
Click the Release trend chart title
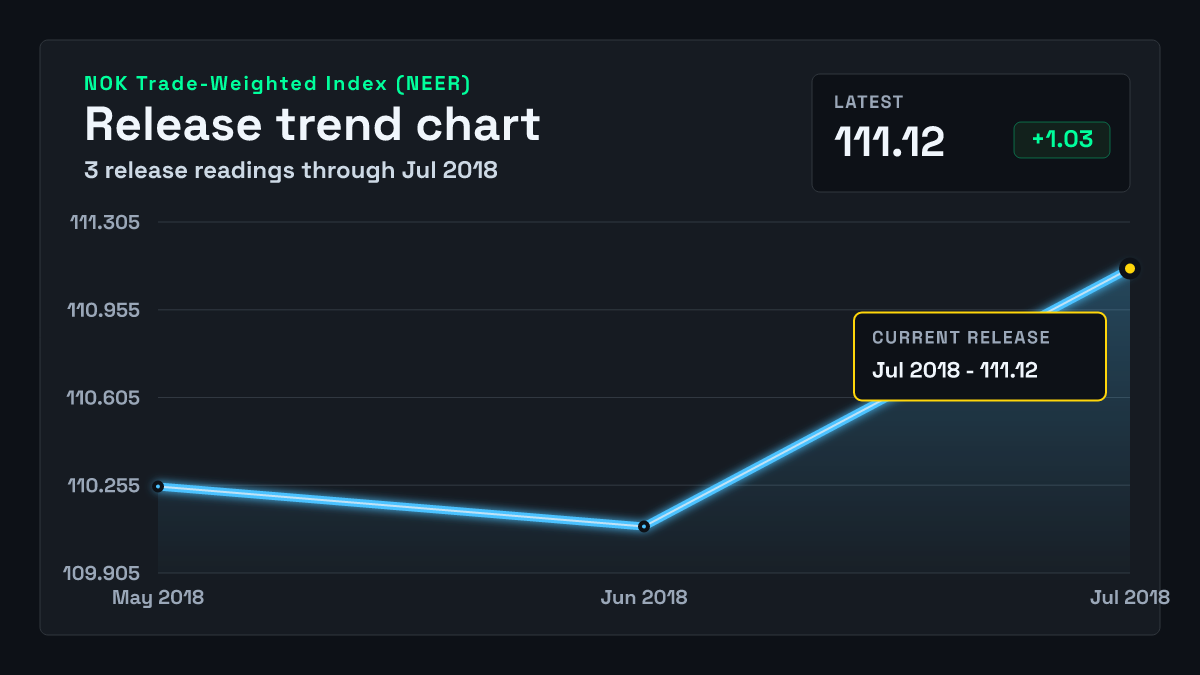pos(312,124)
